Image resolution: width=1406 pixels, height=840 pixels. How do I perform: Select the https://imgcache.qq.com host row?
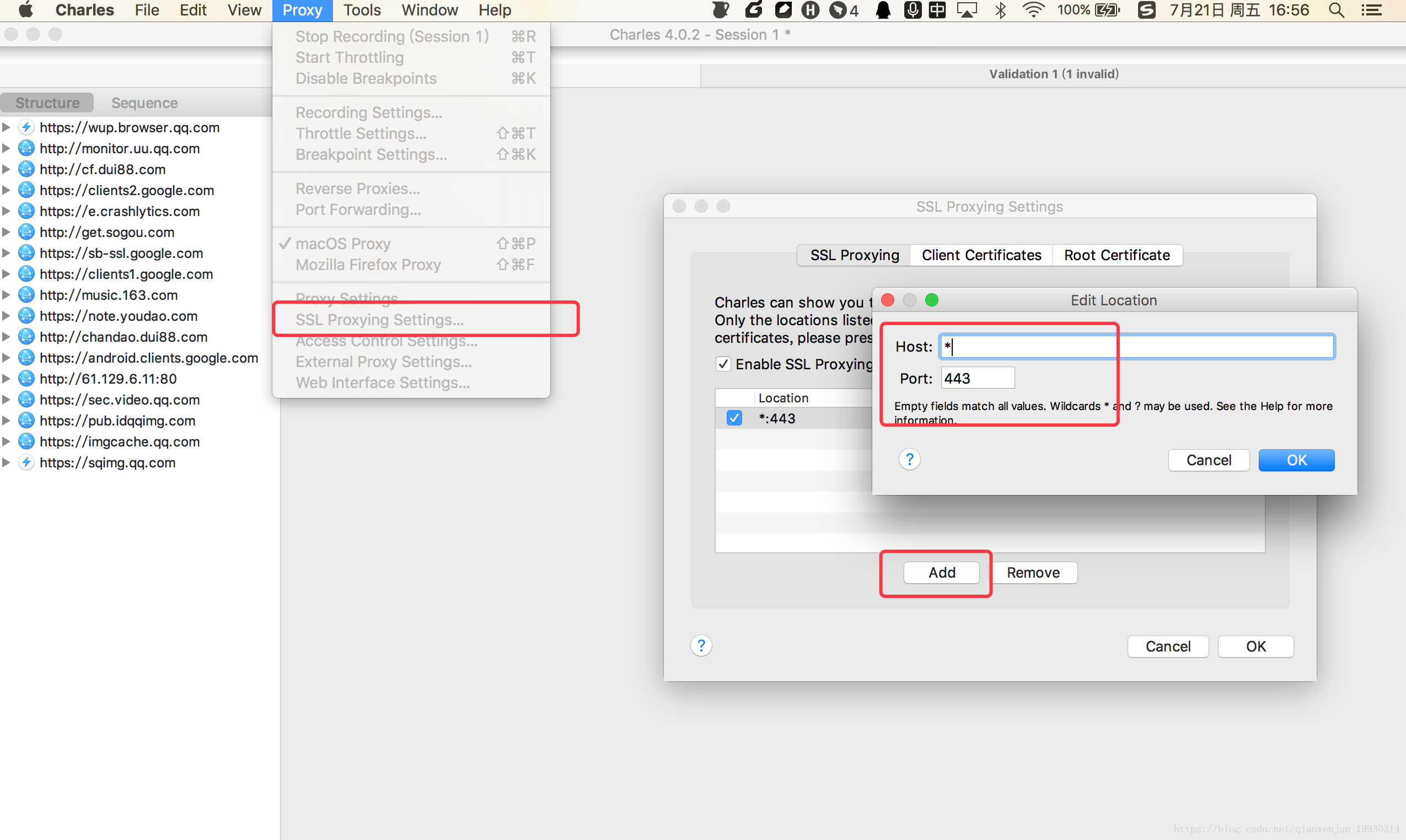[x=140, y=441]
